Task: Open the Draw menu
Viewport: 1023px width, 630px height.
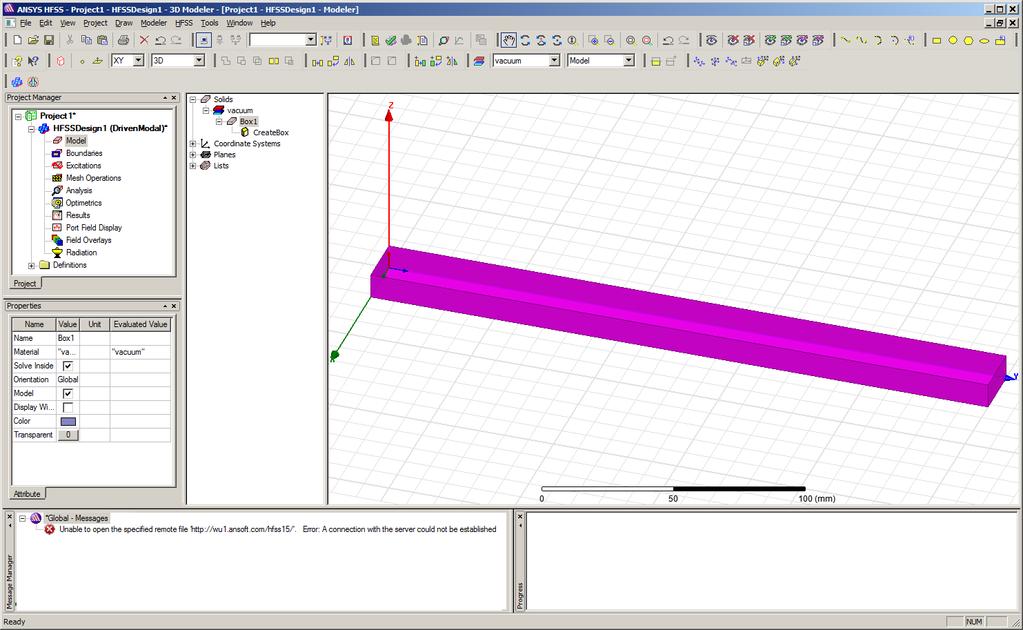Action: coord(124,23)
